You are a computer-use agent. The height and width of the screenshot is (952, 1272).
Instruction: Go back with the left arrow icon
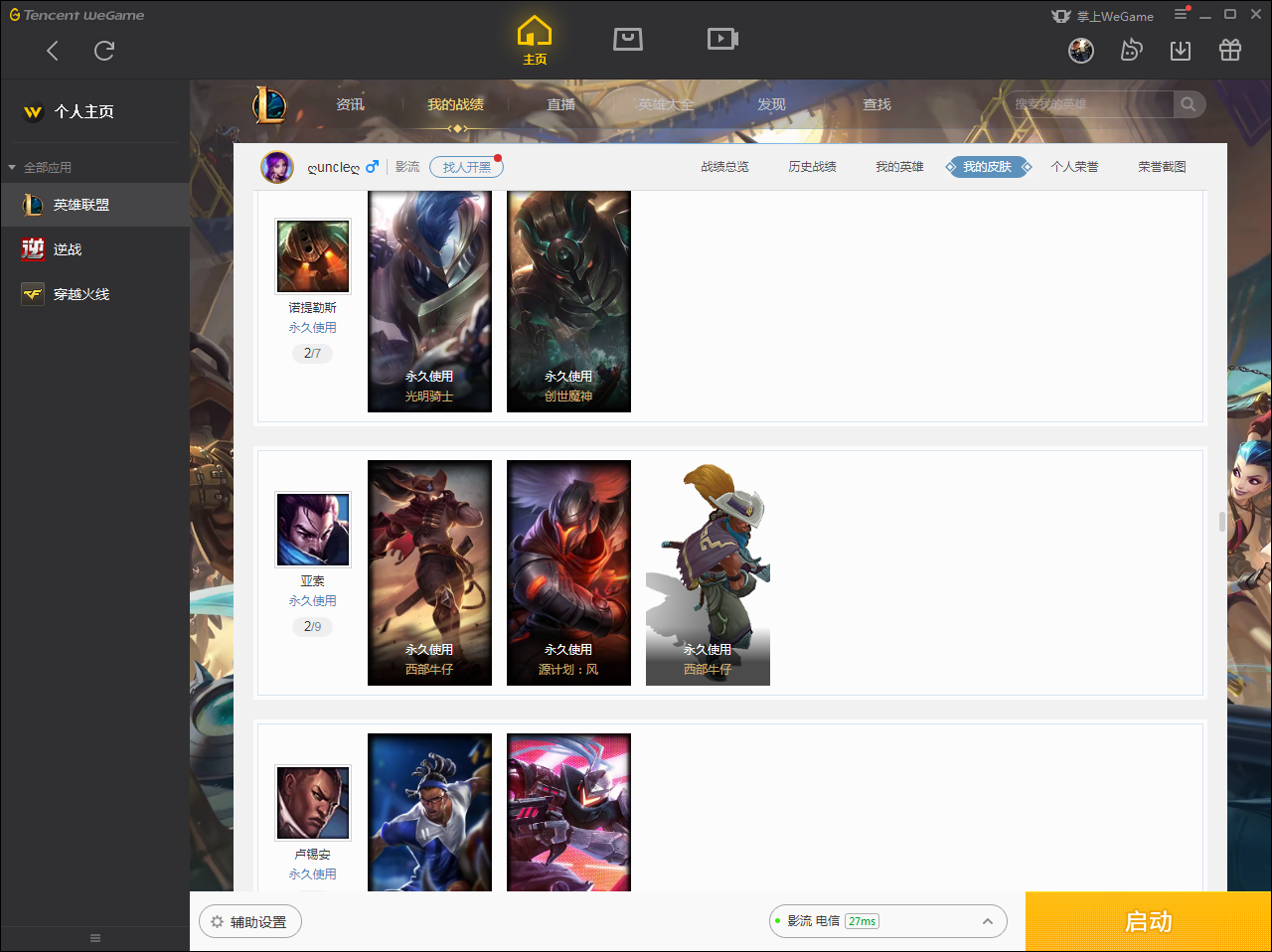tap(53, 51)
